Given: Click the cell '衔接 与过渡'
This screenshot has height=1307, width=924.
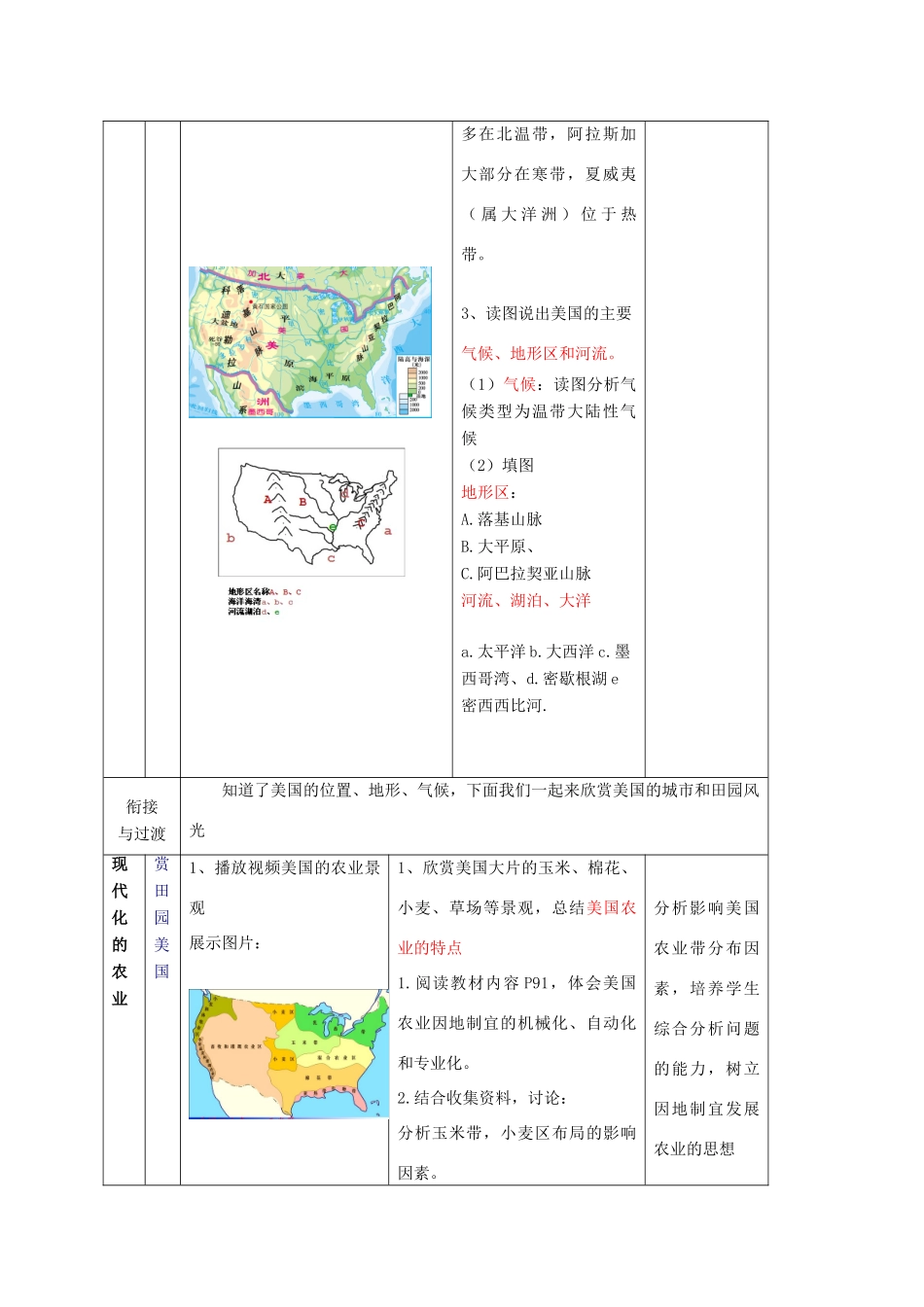Looking at the screenshot, I should [x=142, y=820].
